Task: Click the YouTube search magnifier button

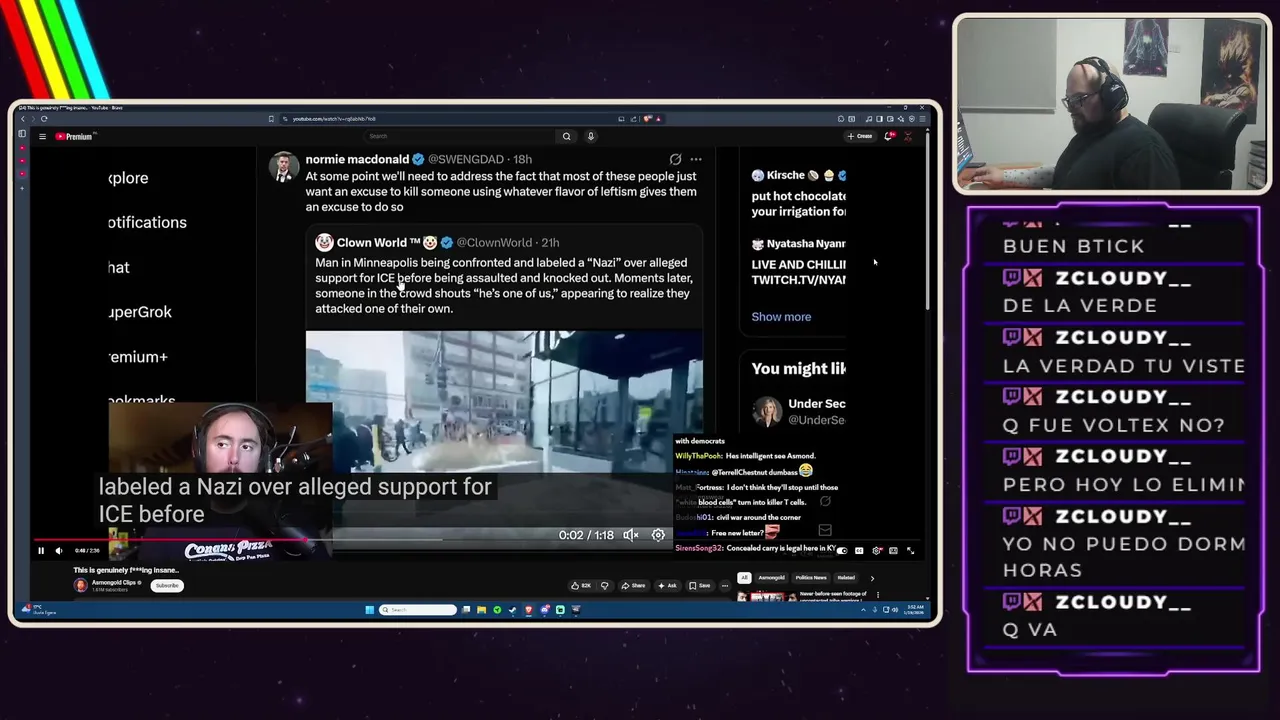Action: coord(566,136)
